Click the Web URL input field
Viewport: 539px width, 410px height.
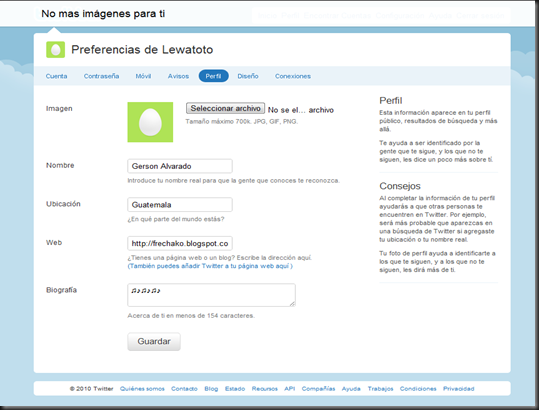tap(180, 243)
